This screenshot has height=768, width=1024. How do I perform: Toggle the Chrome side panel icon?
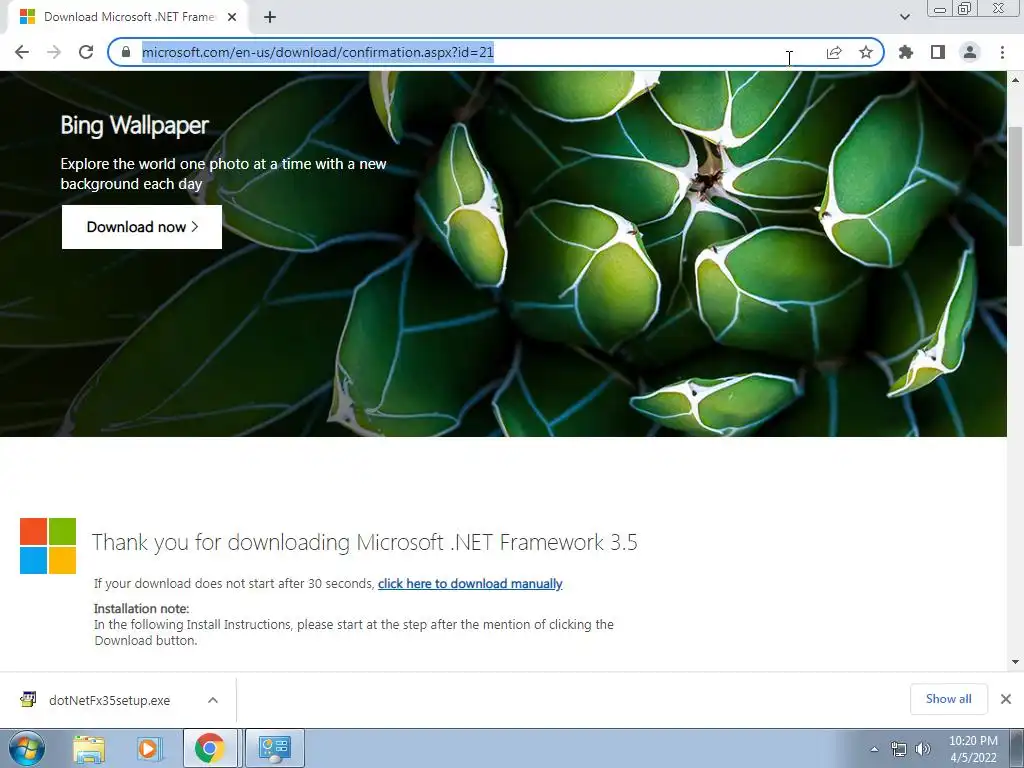[x=938, y=52]
